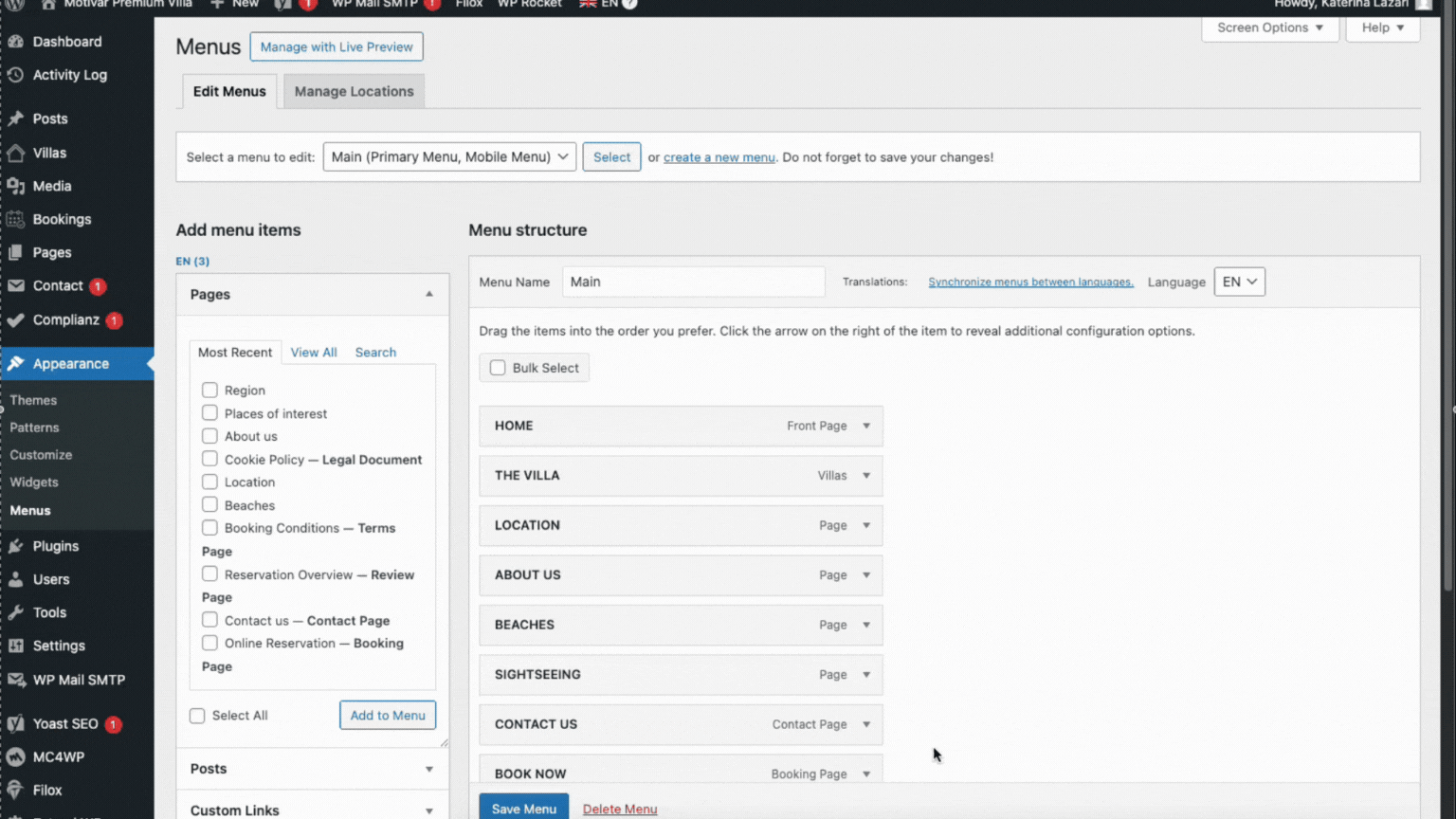Open the Tools wrench icon

pos(15,612)
